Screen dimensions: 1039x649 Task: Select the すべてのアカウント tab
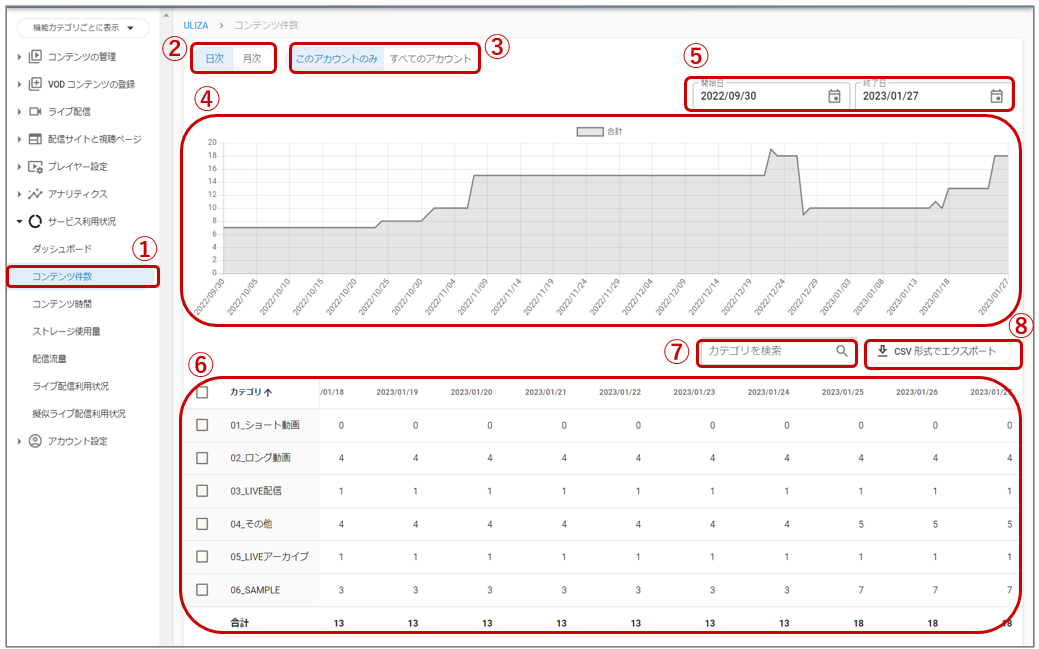430,59
